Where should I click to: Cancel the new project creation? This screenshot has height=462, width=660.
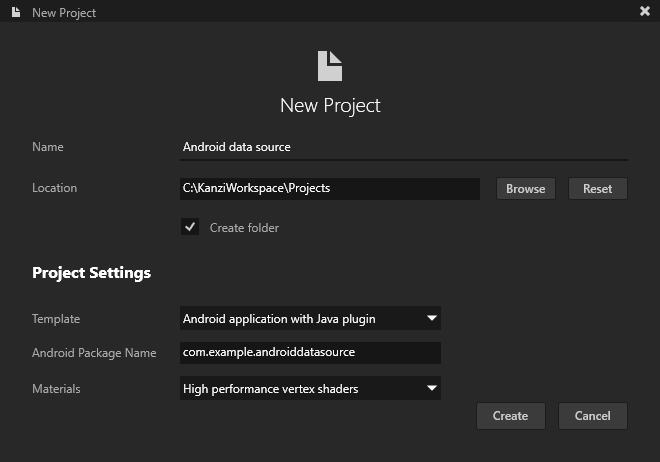(x=592, y=416)
